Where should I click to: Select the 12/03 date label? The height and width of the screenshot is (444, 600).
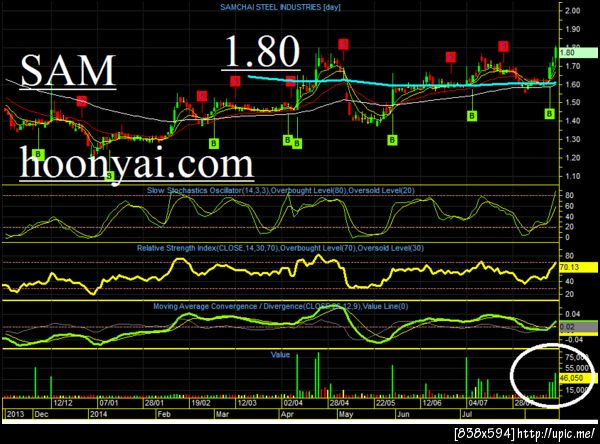pyautogui.click(x=247, y=403)
